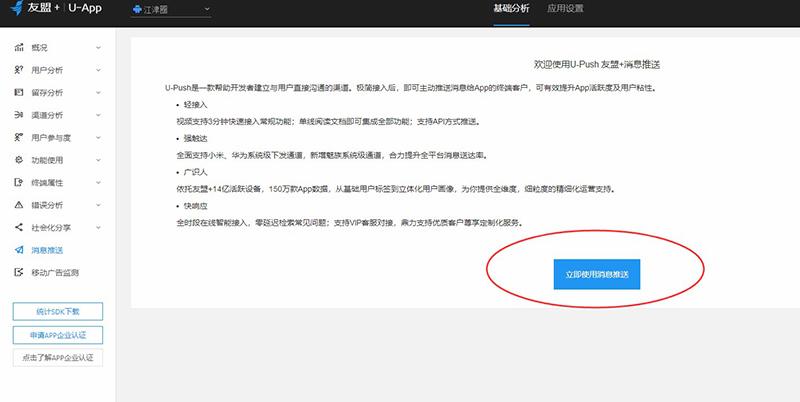Click the 用户分析 user analysis icon
800x402 pixels.
click(20, 70)
